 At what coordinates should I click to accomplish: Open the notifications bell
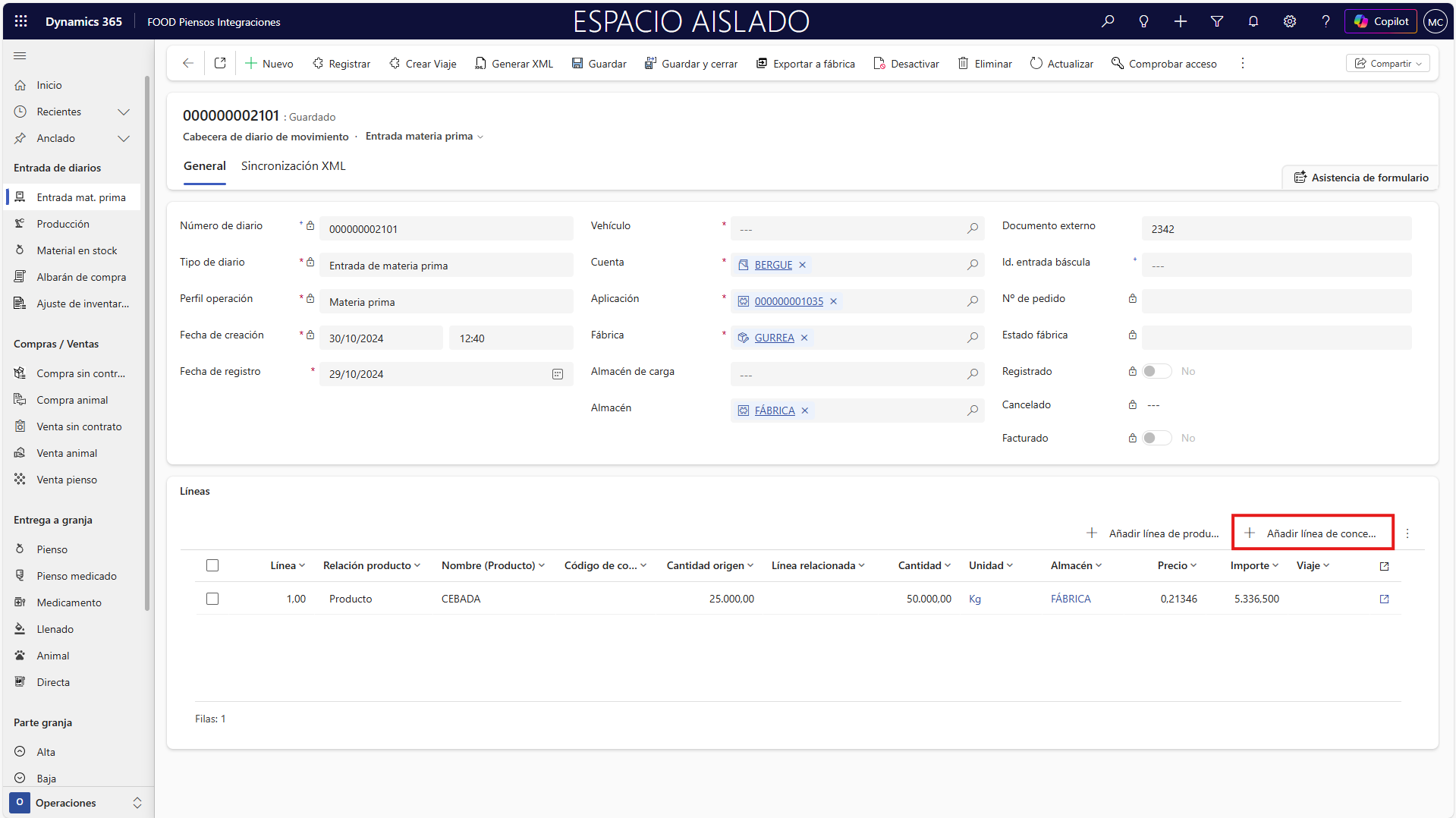(x=1253, y=21)
